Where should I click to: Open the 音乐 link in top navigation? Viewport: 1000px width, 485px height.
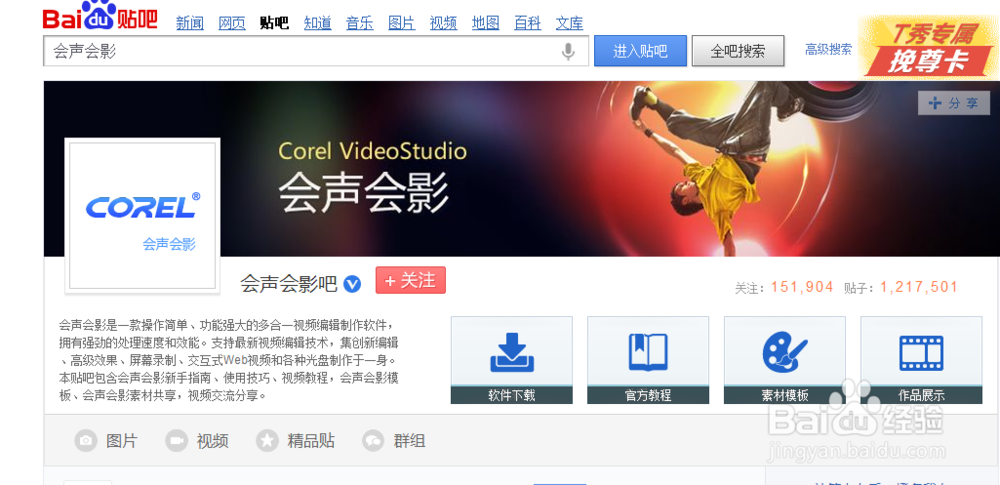click(359, 24)
